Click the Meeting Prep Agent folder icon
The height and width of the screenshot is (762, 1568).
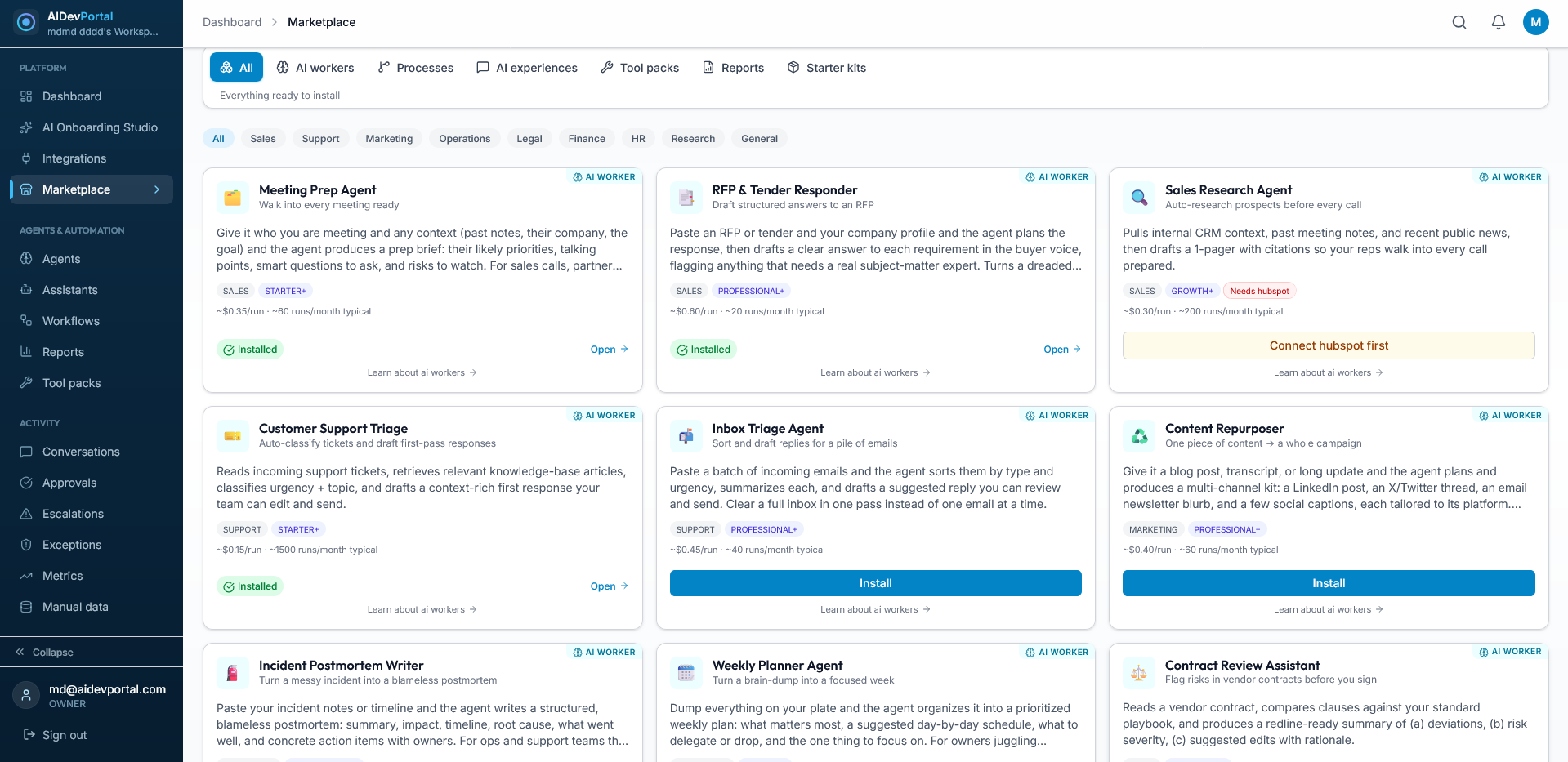(x=233, y=198)
